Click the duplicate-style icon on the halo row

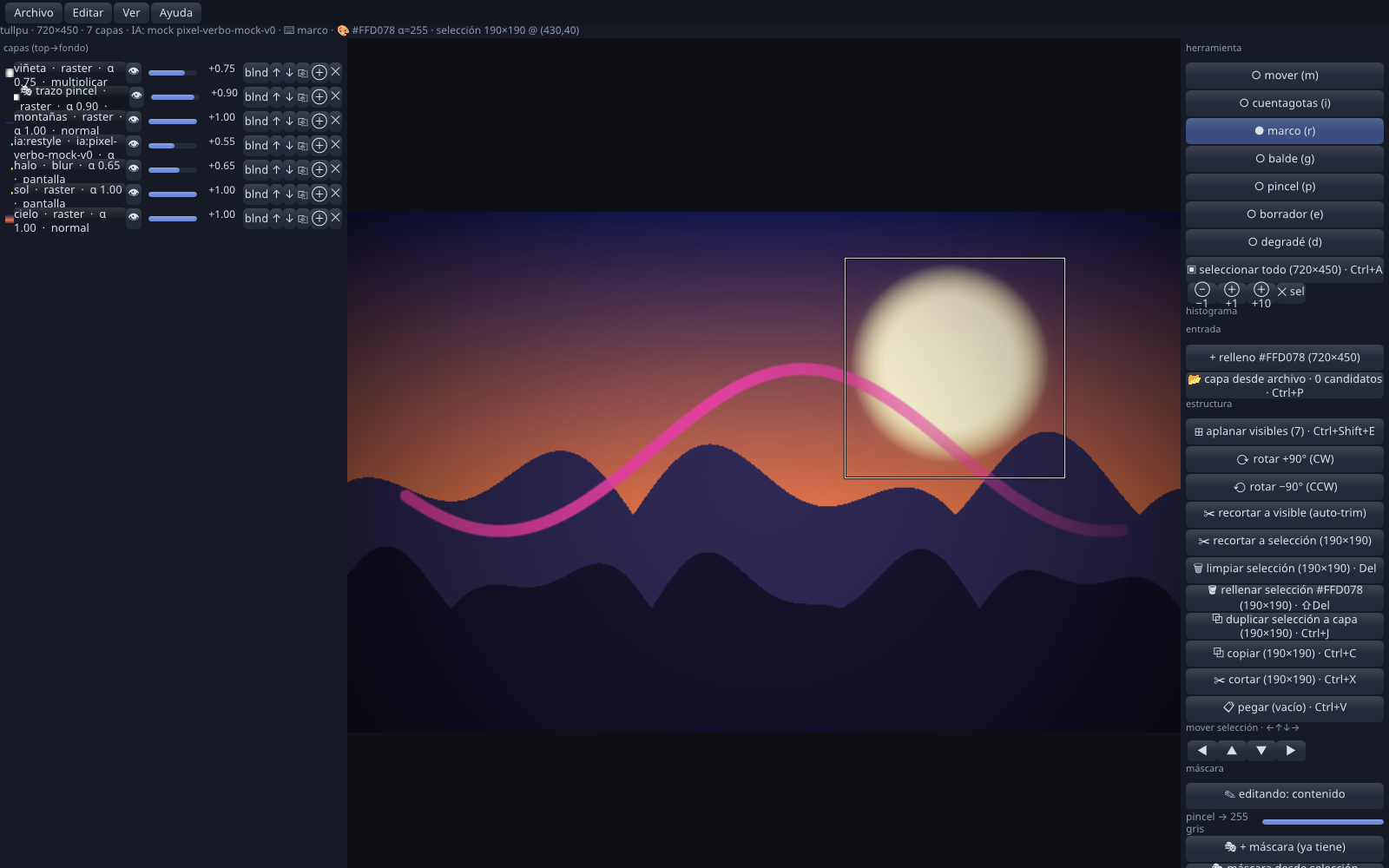(x=303, y=169)
